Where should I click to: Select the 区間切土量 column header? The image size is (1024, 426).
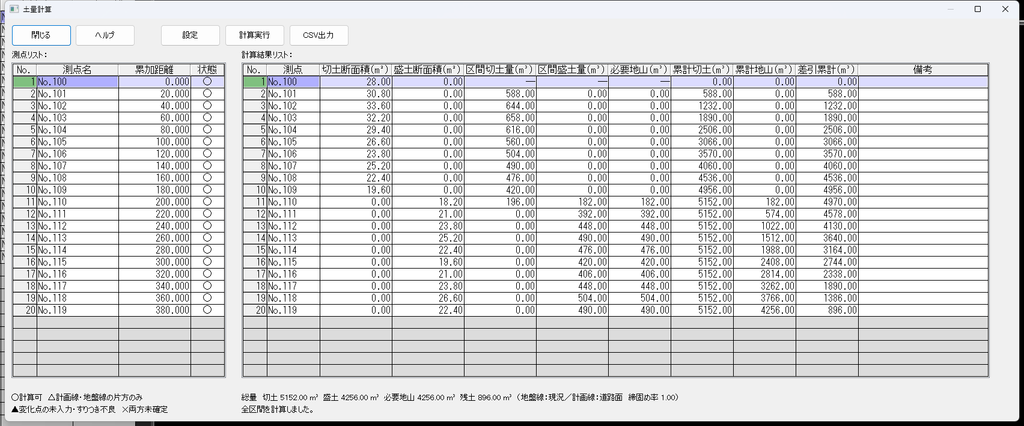[500, 69]
